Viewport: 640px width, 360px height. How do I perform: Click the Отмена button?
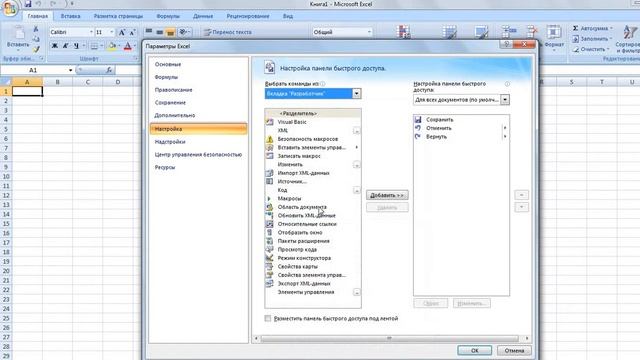pyautogui.click(x=514, y=351)
